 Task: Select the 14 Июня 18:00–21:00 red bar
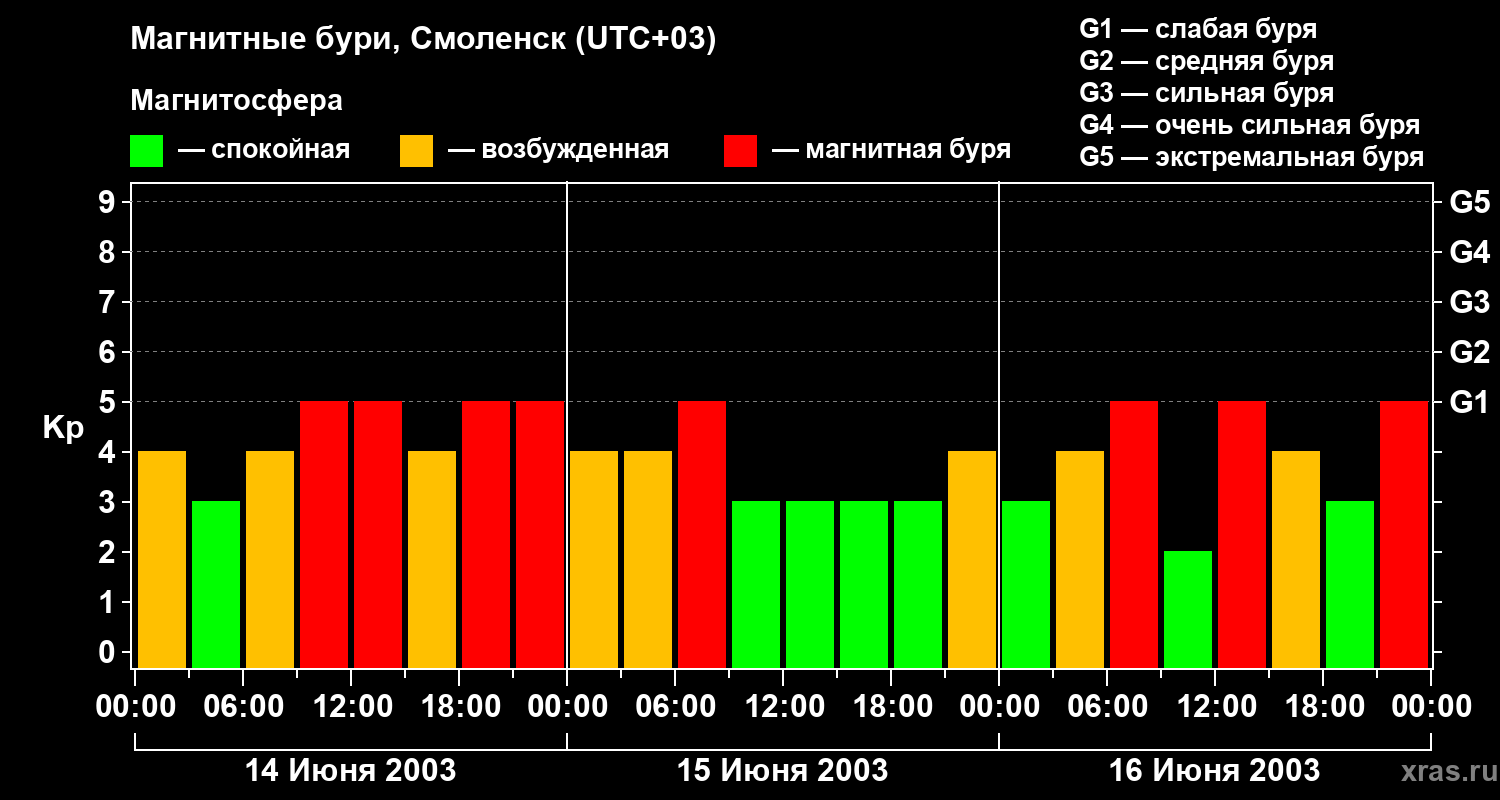[x=486, y=534]
